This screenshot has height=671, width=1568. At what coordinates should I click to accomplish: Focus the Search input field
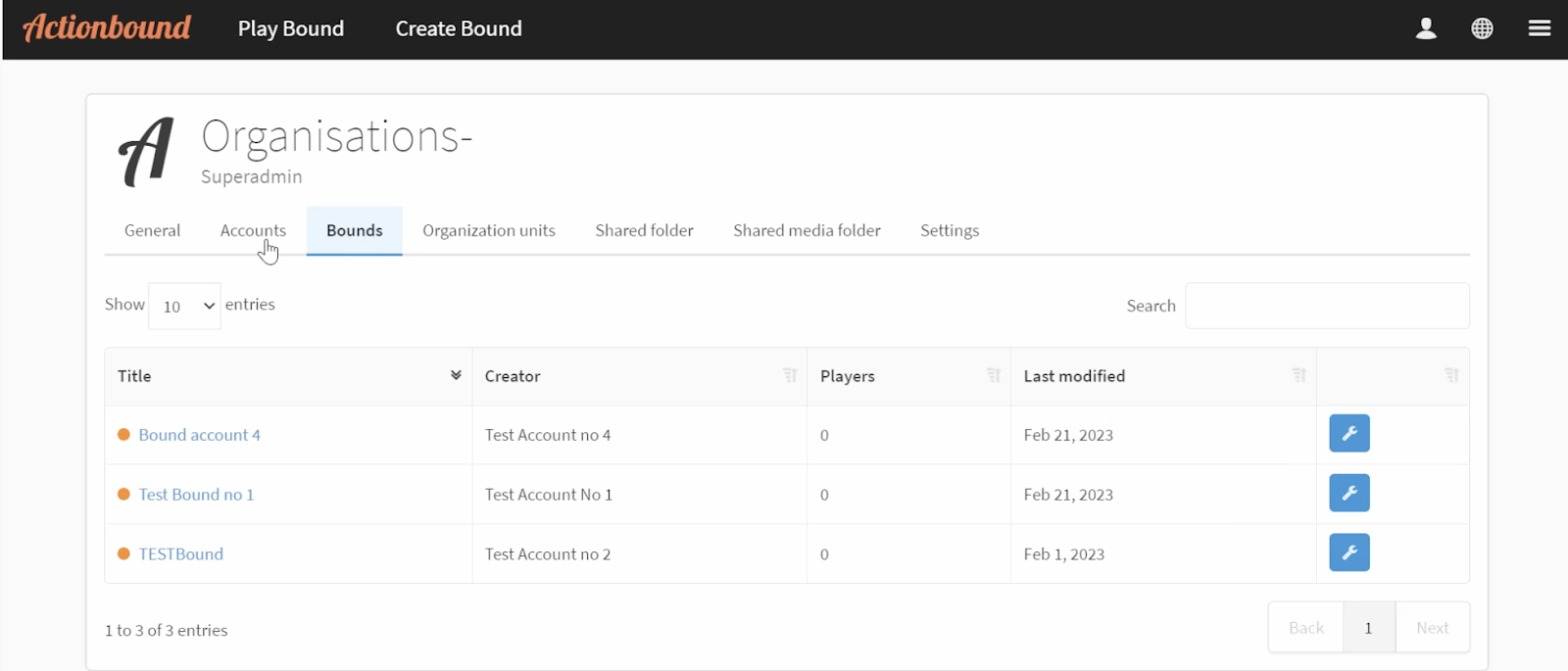1327,307
